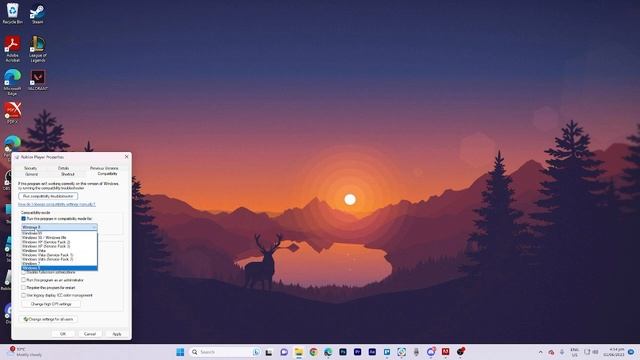Click OK in Roblox Player Properties

[x=63, y=334]
